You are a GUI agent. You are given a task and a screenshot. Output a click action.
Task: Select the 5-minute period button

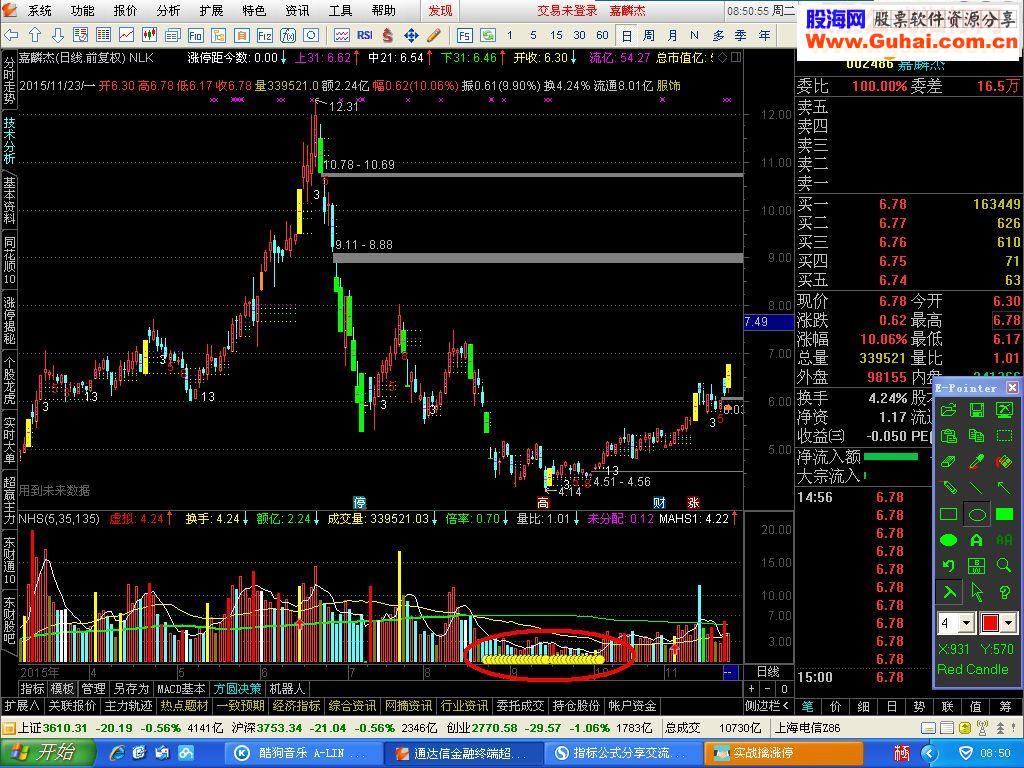tap(533, 35)
